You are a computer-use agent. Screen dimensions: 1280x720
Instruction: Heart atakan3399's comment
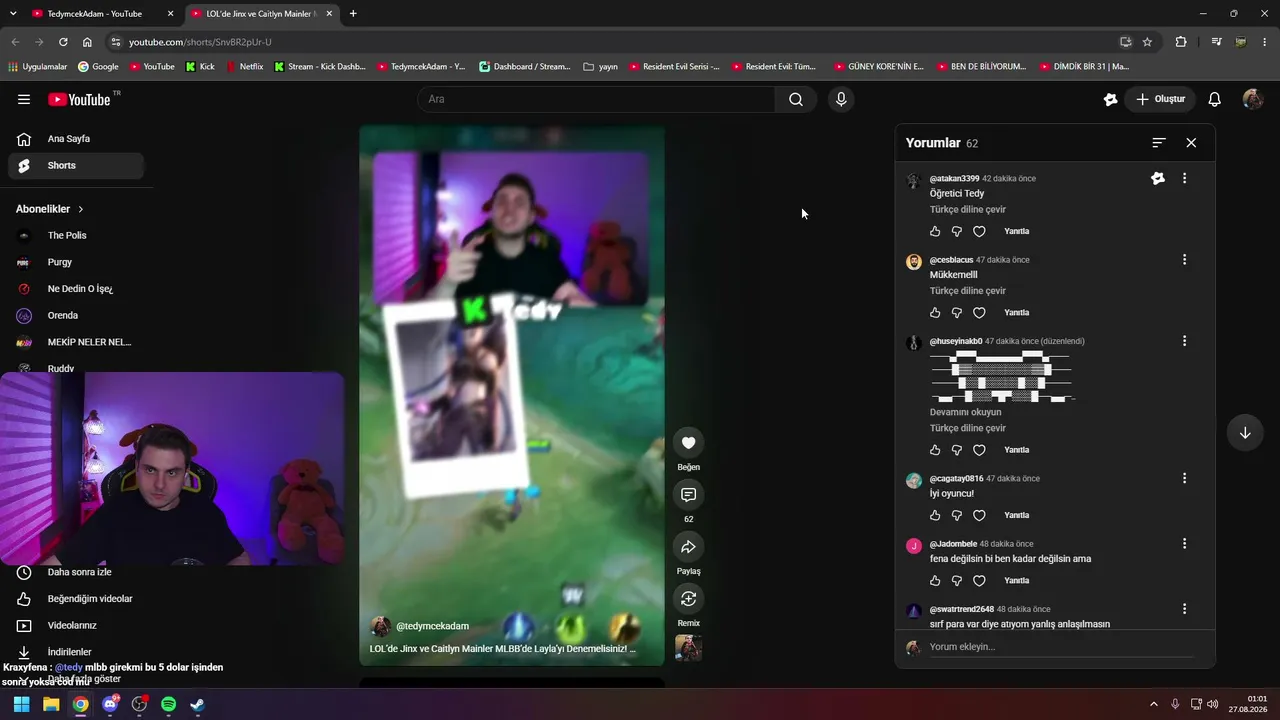[x=979, y=231]
